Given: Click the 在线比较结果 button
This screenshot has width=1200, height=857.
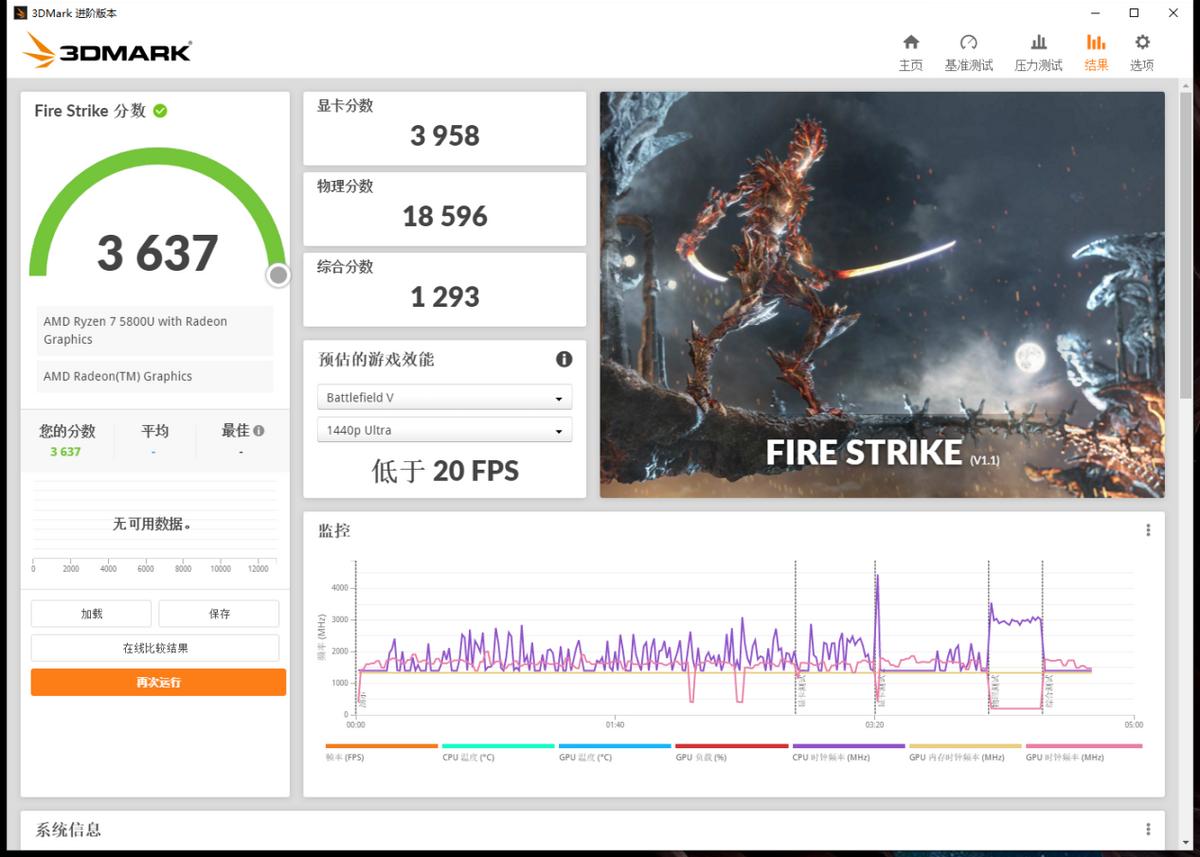Looking at the screenshot, I should coord(155,648).
